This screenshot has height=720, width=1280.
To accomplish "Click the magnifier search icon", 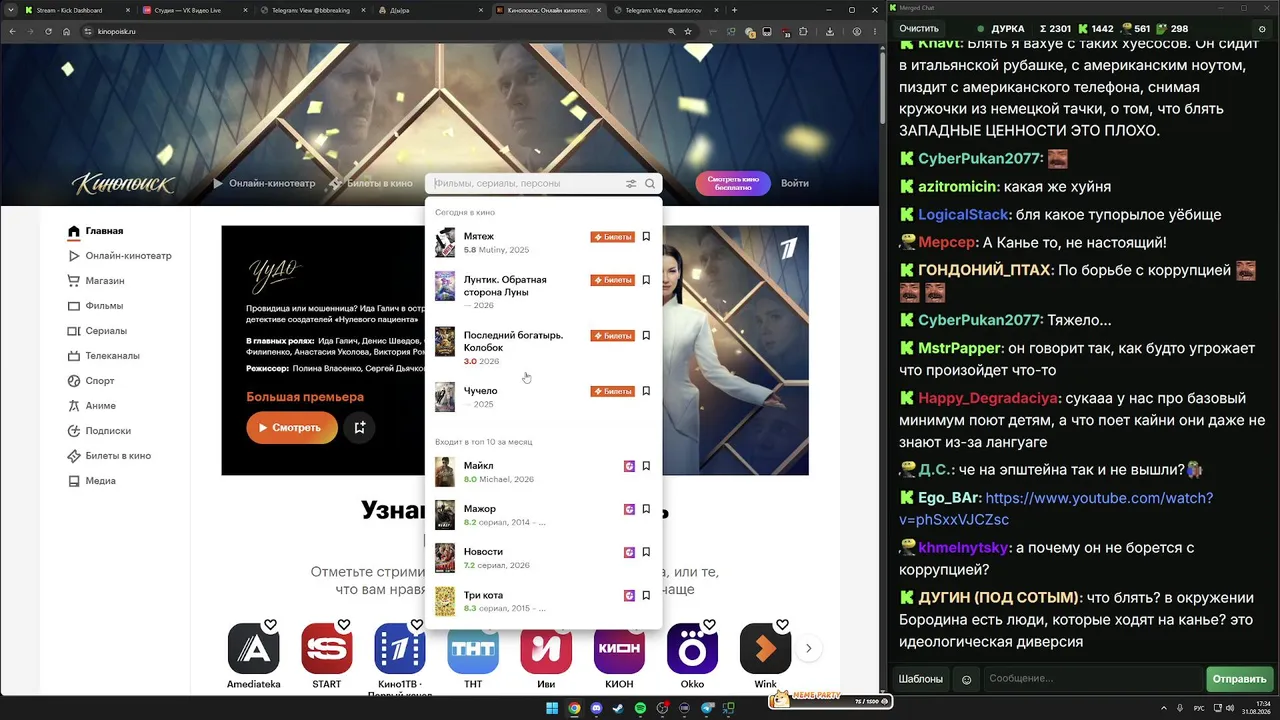I will click(650, 184).
